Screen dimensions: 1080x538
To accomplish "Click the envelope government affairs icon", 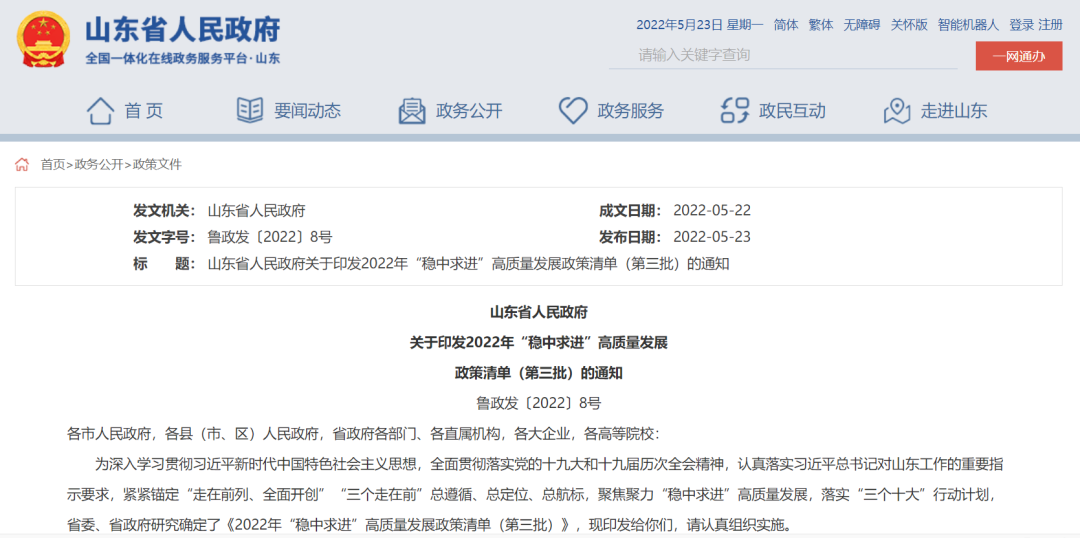I will 412,111.
